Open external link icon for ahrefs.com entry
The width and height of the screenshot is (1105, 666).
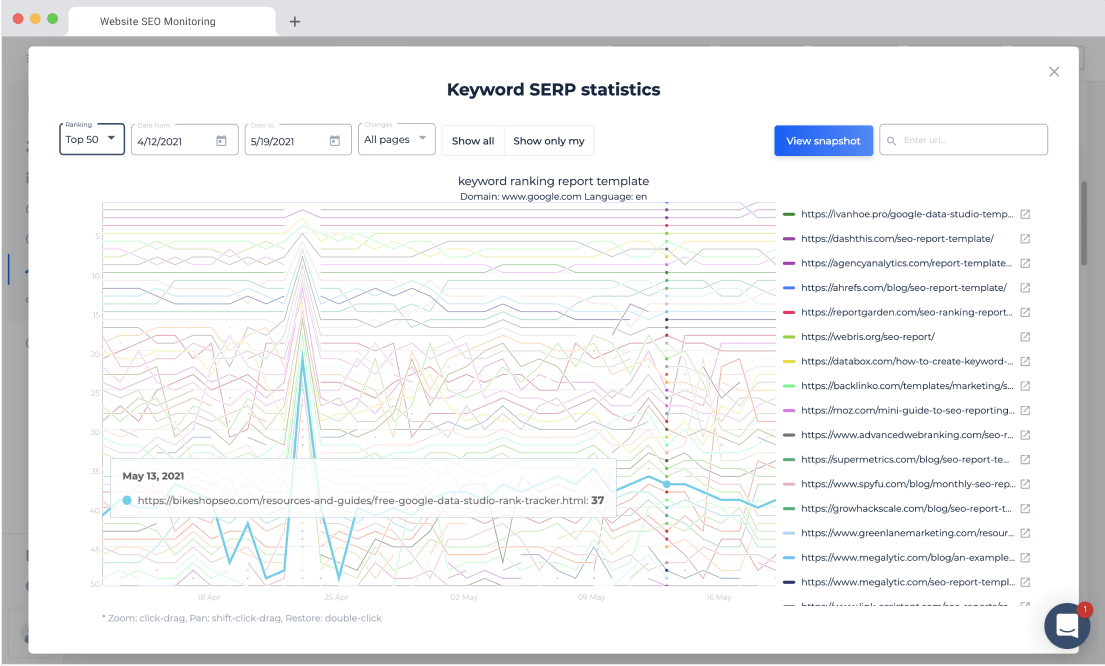click(1025, 288)
